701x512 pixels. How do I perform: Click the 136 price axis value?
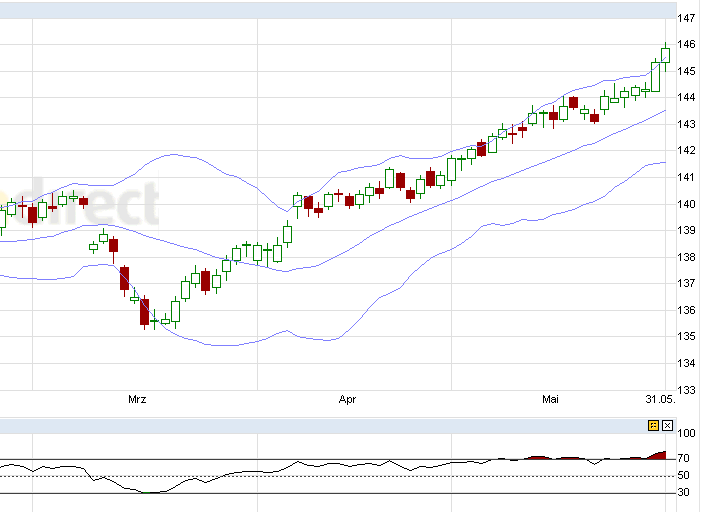[686, 310]
